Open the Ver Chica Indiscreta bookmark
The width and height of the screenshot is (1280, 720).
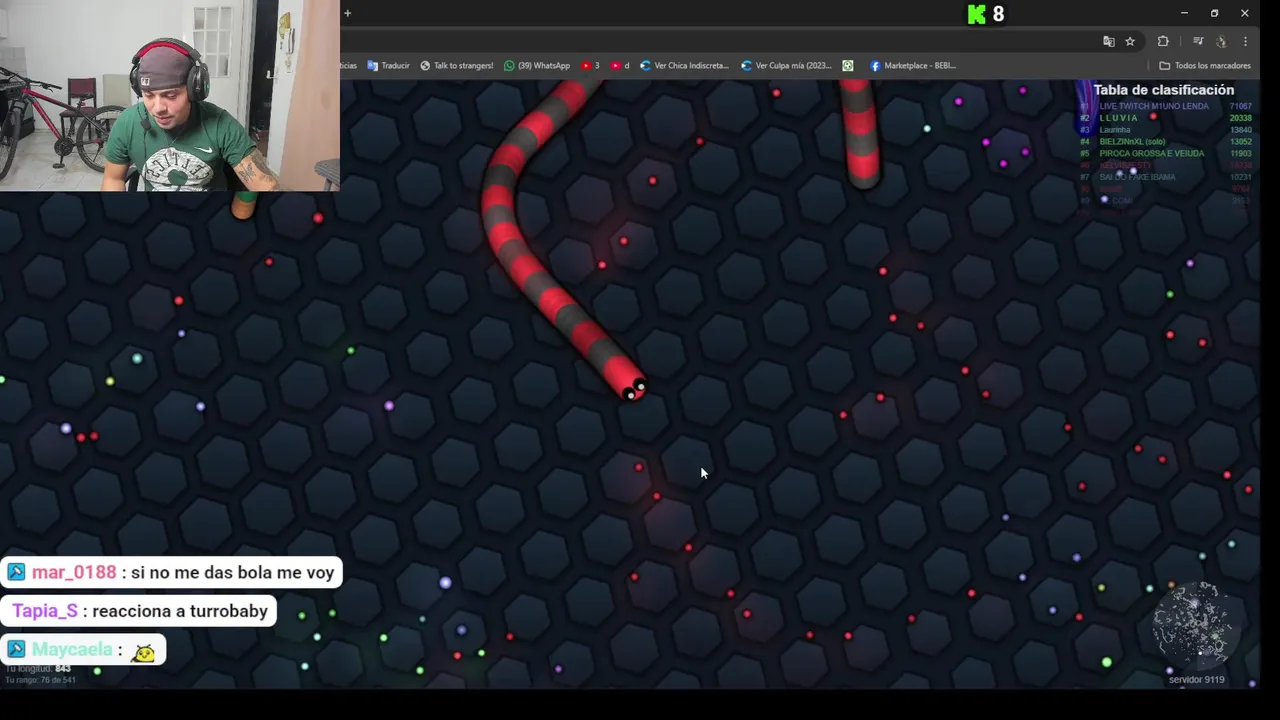pyautogui.click(x=684, y=65)
